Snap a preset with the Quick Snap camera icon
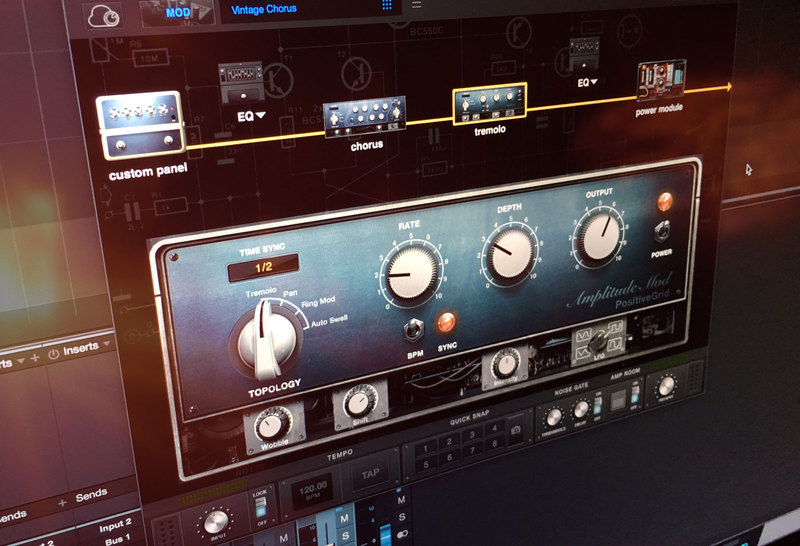This screenshot has height=546, width=800. (x=516, y=430)
